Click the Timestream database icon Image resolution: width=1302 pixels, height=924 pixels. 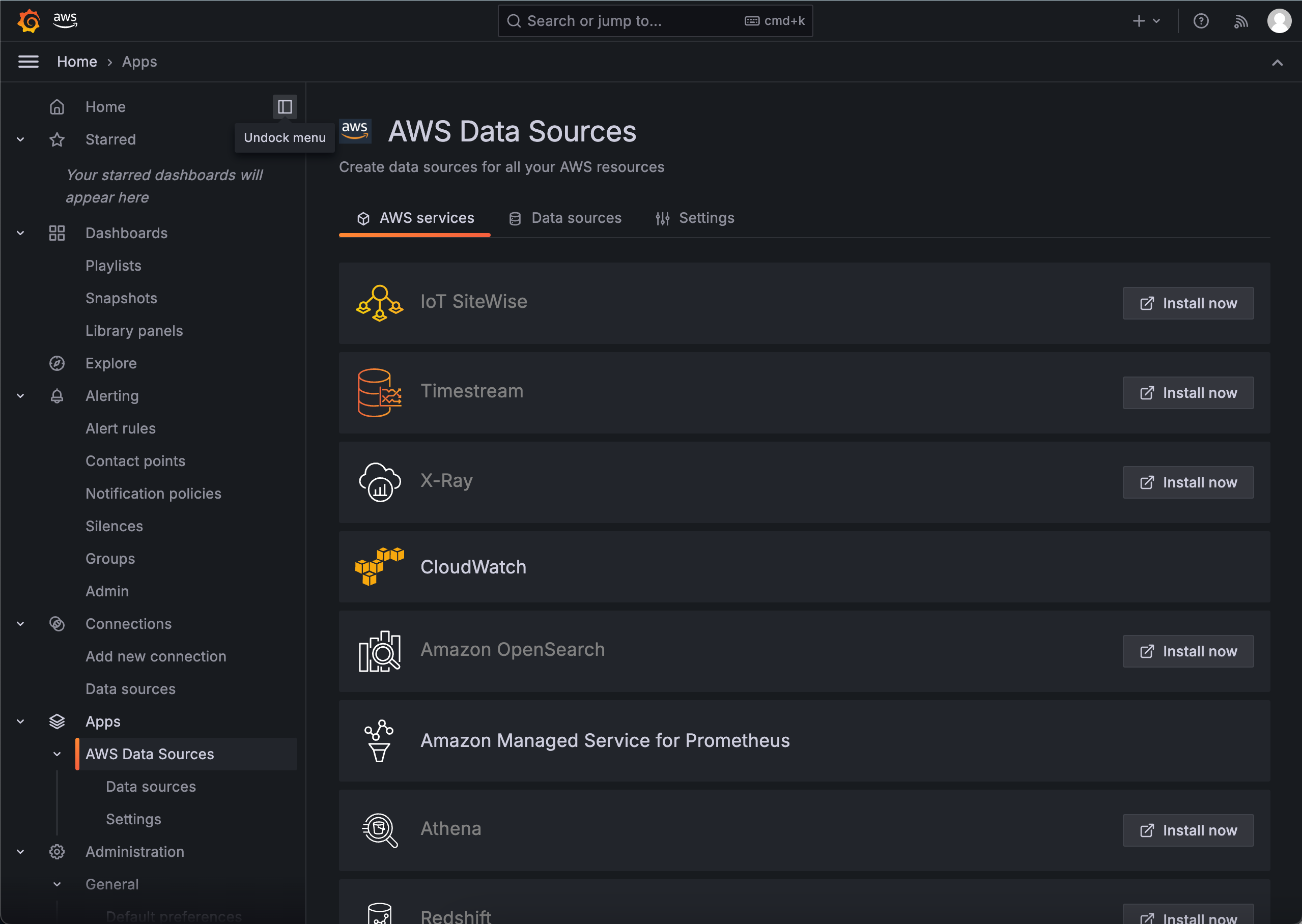[380, 393]
